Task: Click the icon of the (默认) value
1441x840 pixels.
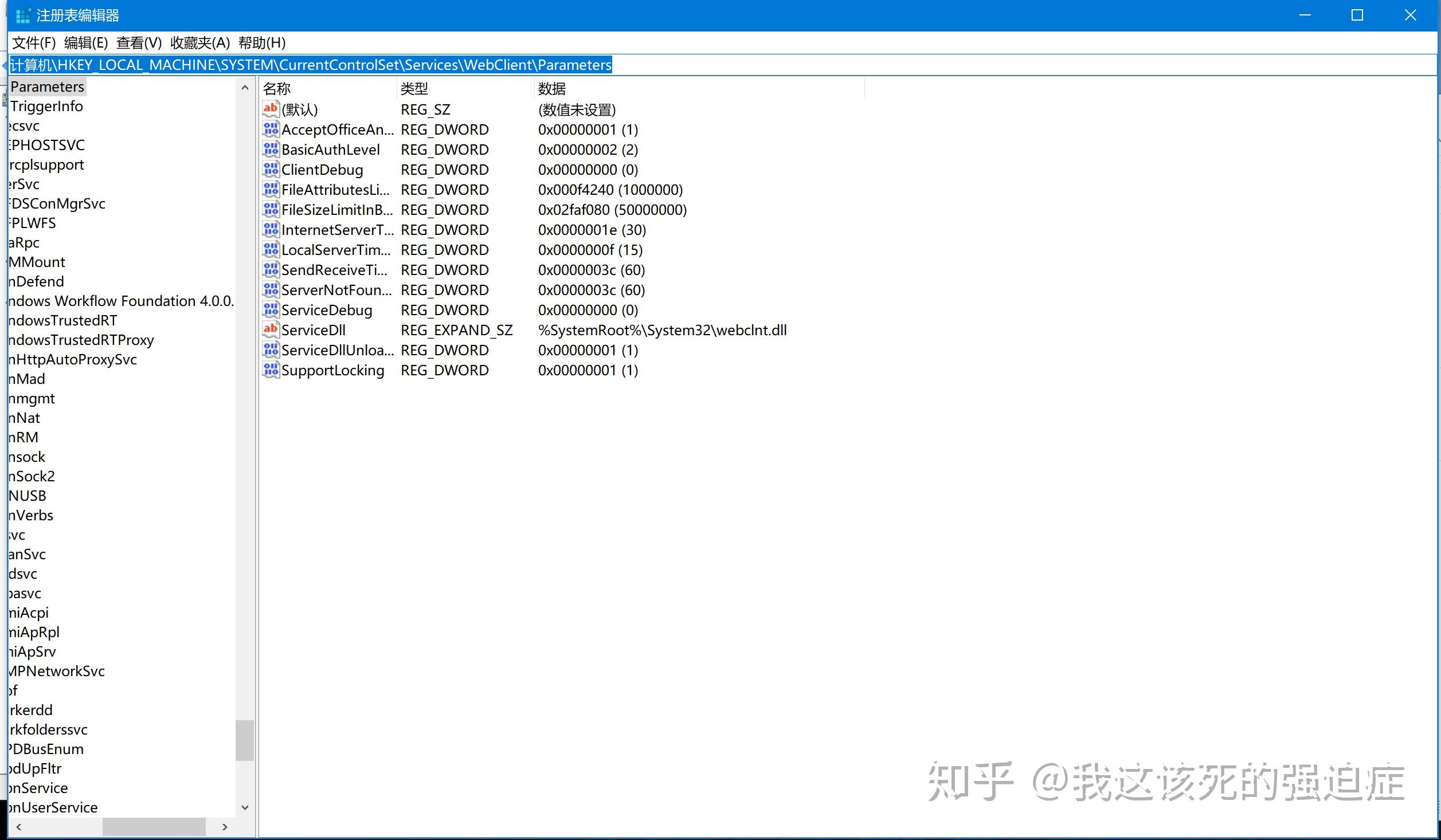Action: 271,108
